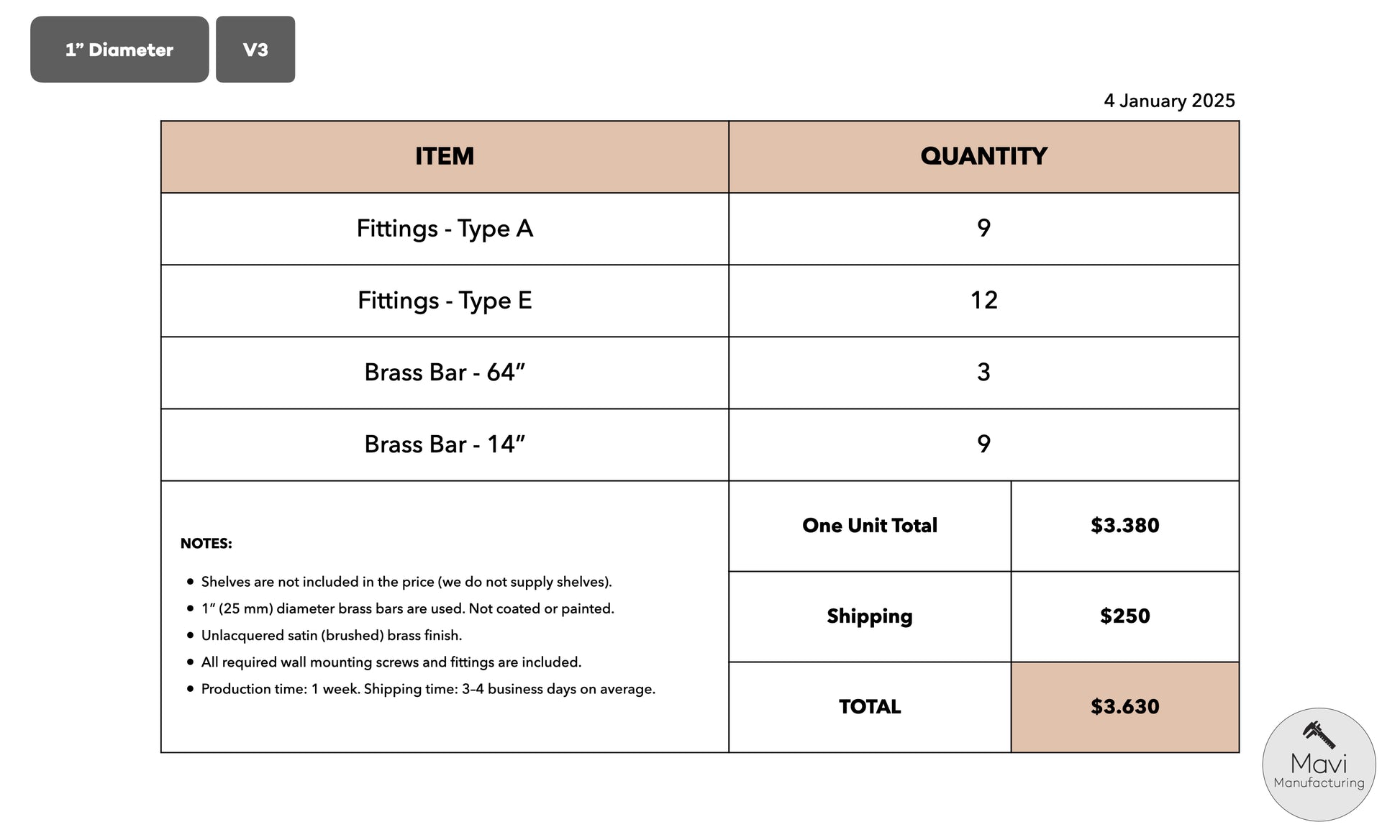1400x840 pixels.
Task: Select the $250 shipping cost
Action: pos(1124,616)
